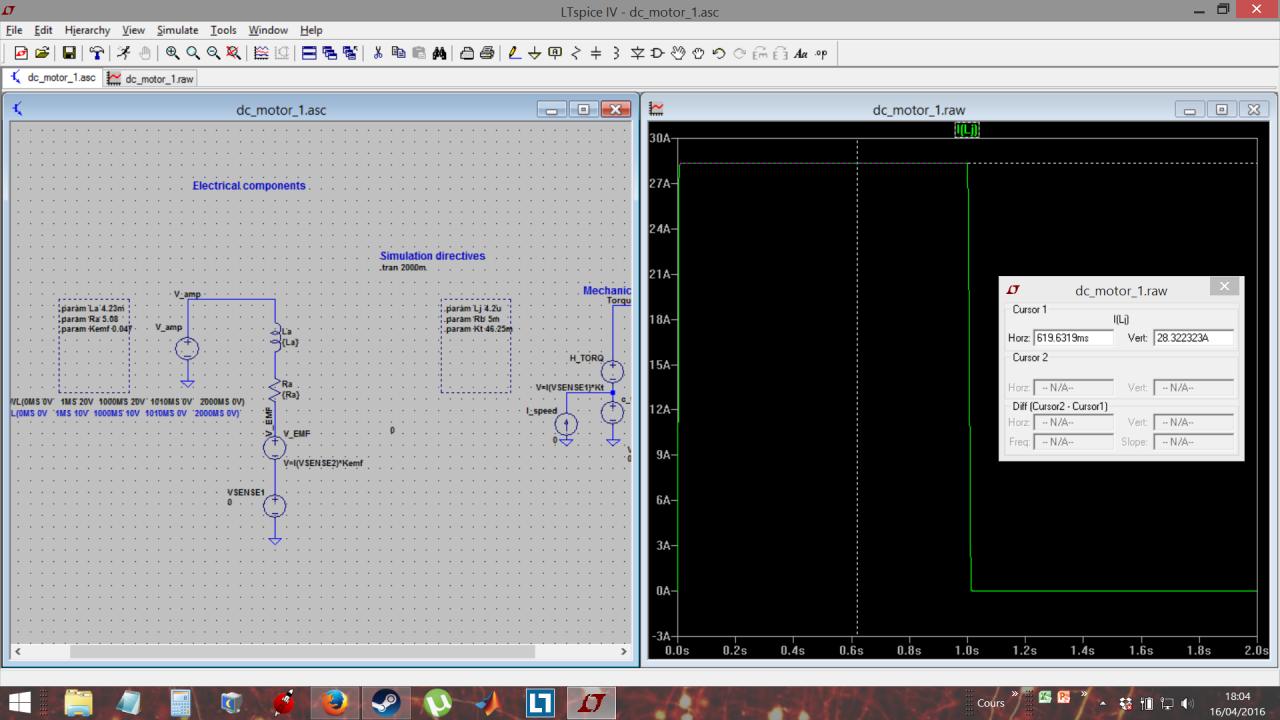1280x720 pixels.
Task: Choose the Diode component tool
Action: pos(637,53)
